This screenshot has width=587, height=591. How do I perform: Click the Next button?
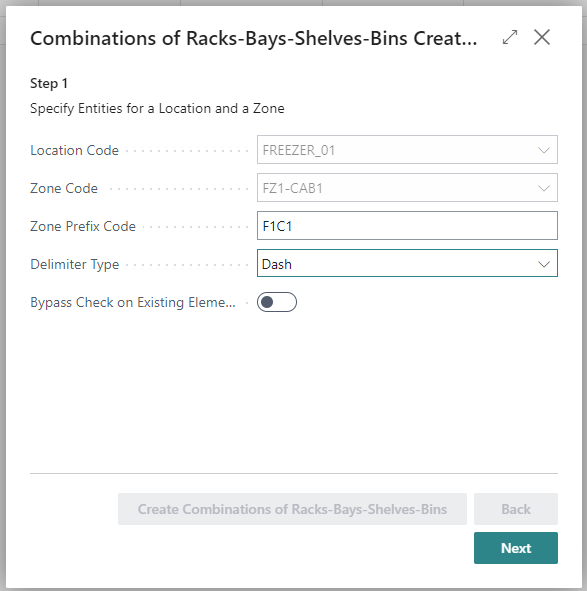click(x=516, y=548)
